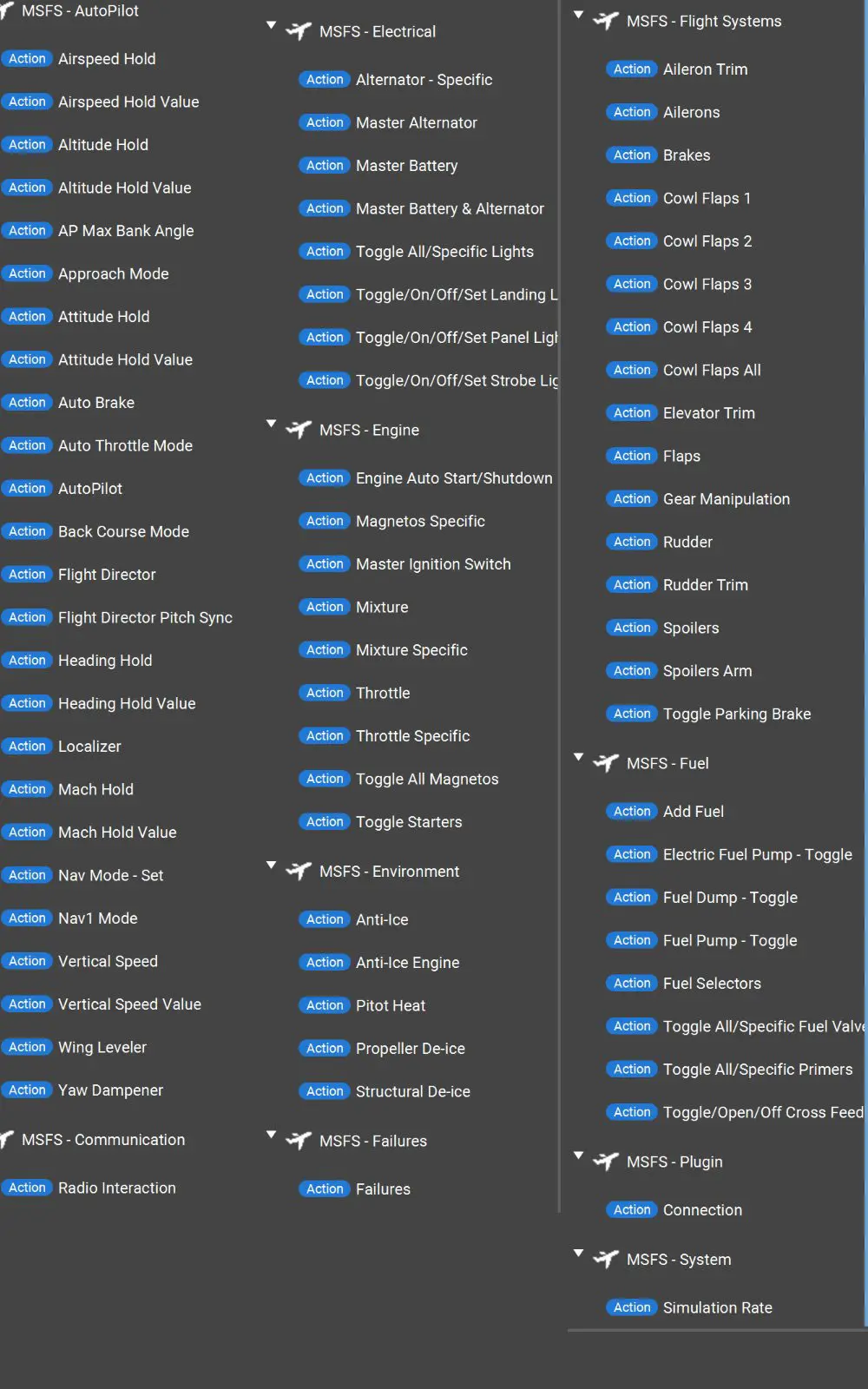Collapse the MSFS - Failures category arrow
The height and width of the screenshot is (1389, 868).
click(271, 1135)
